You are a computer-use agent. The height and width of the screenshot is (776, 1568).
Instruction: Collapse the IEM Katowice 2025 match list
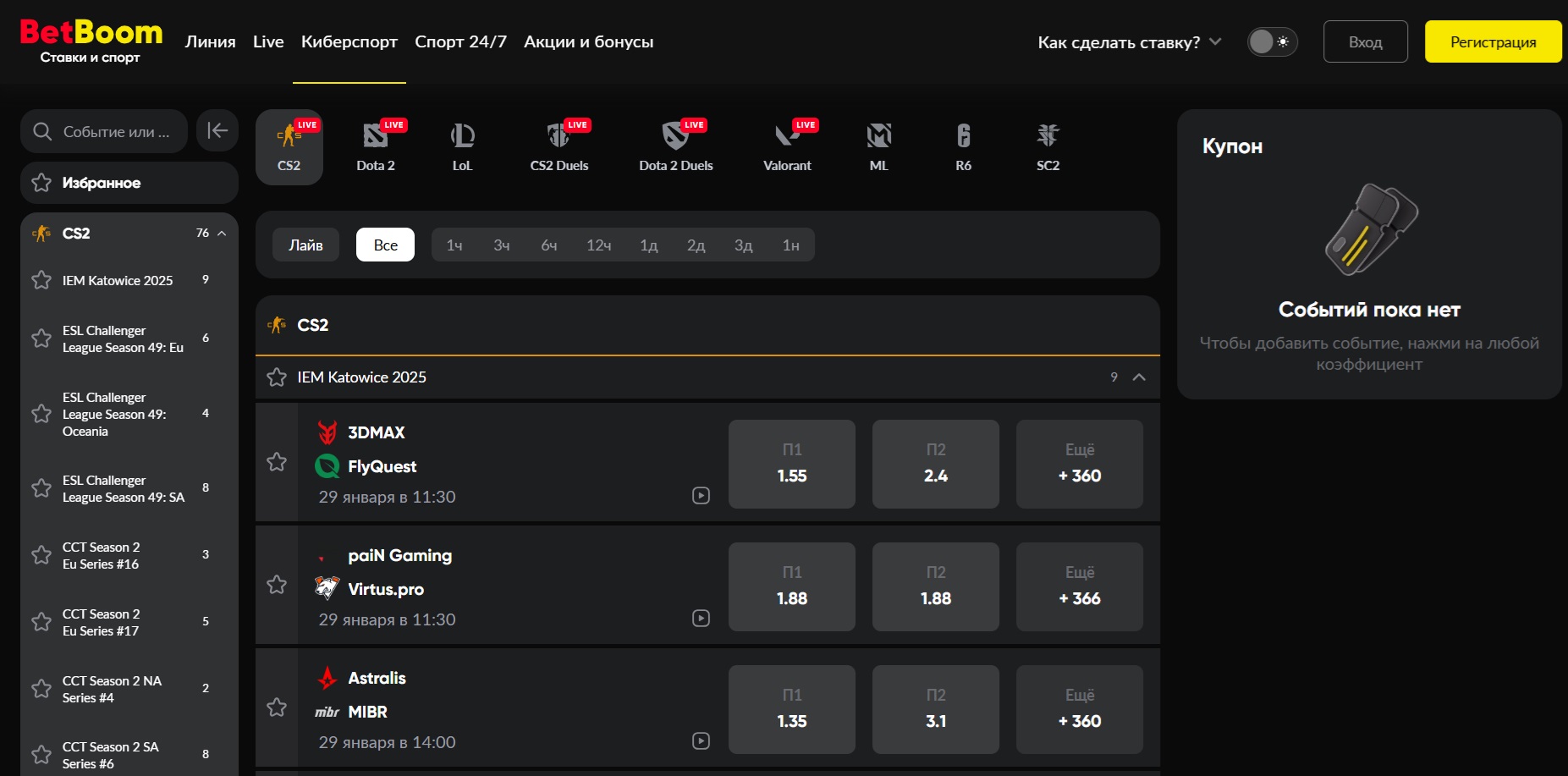coord(1139,377)
